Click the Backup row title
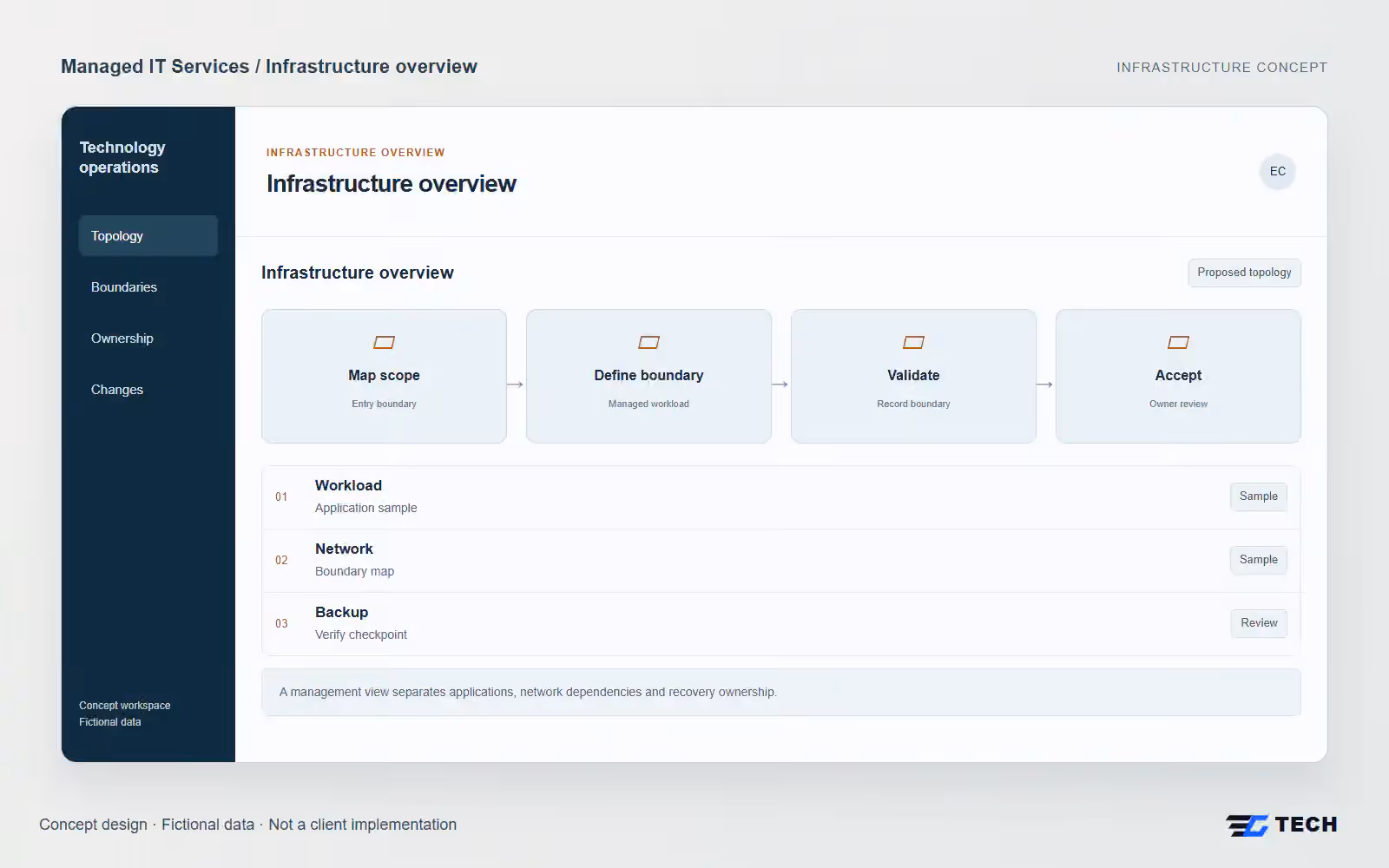The height and width of the screenshot is (868, 1389). [341, 612]
